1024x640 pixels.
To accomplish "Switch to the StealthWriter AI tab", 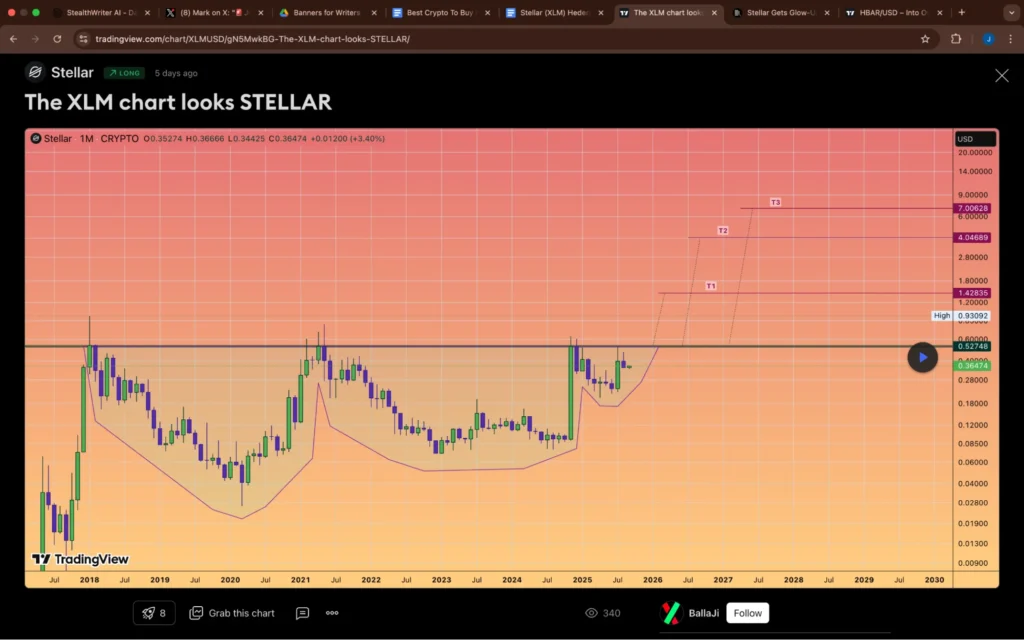I will coord(101,12).
